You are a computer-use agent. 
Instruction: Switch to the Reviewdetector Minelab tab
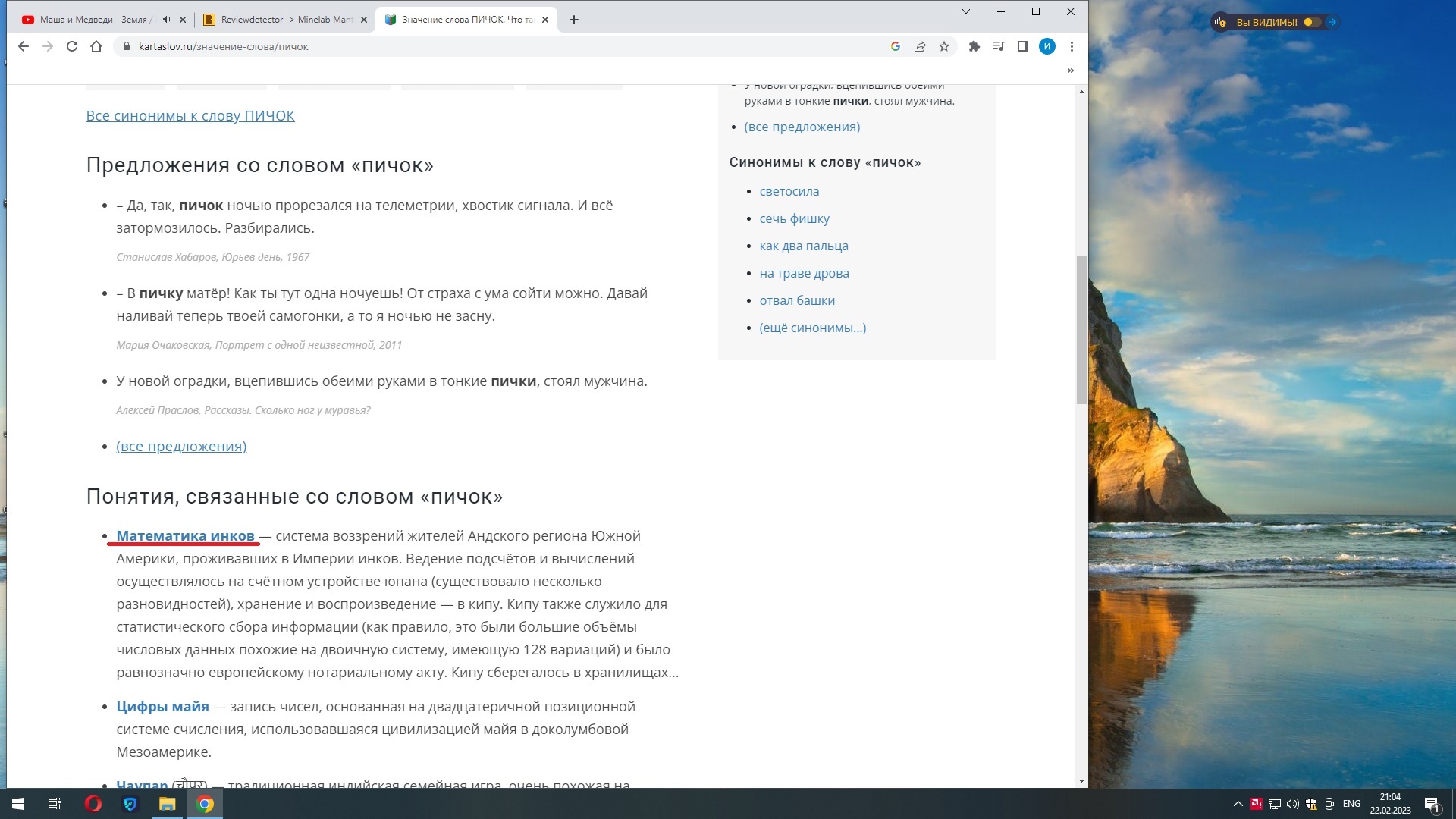[284, 20]
